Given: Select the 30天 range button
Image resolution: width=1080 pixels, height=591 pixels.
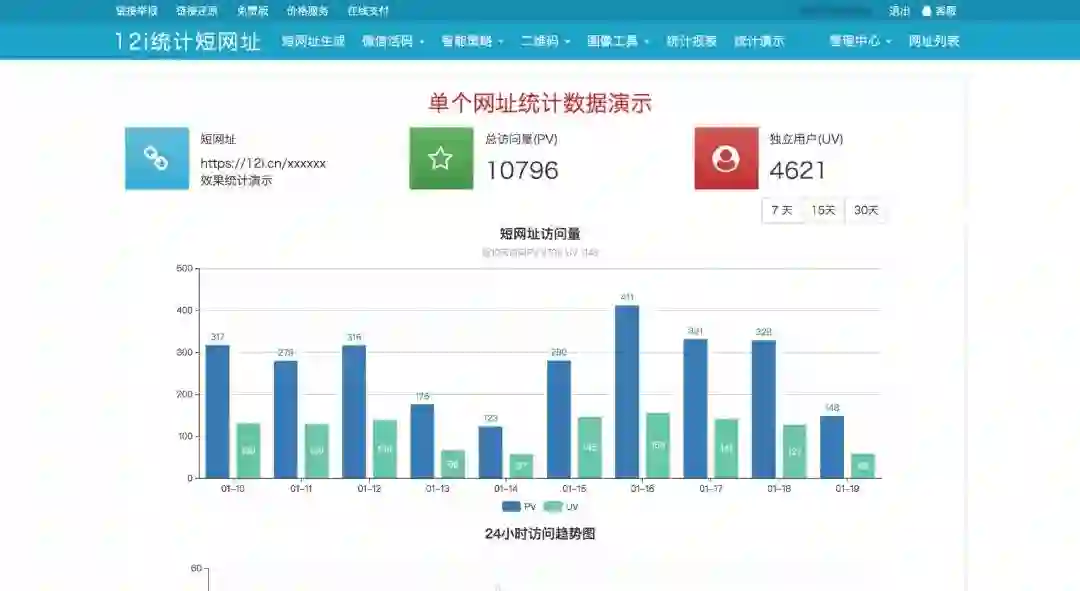Looking at the screenshot, I should click(866, 210).
